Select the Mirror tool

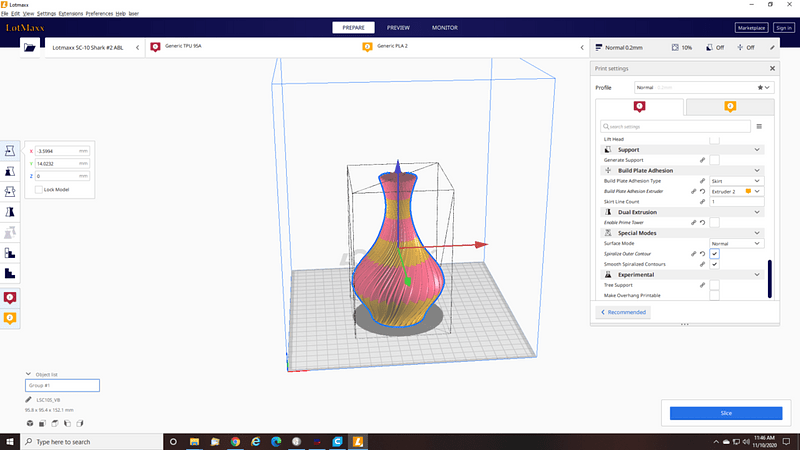(x=10, y=212)
